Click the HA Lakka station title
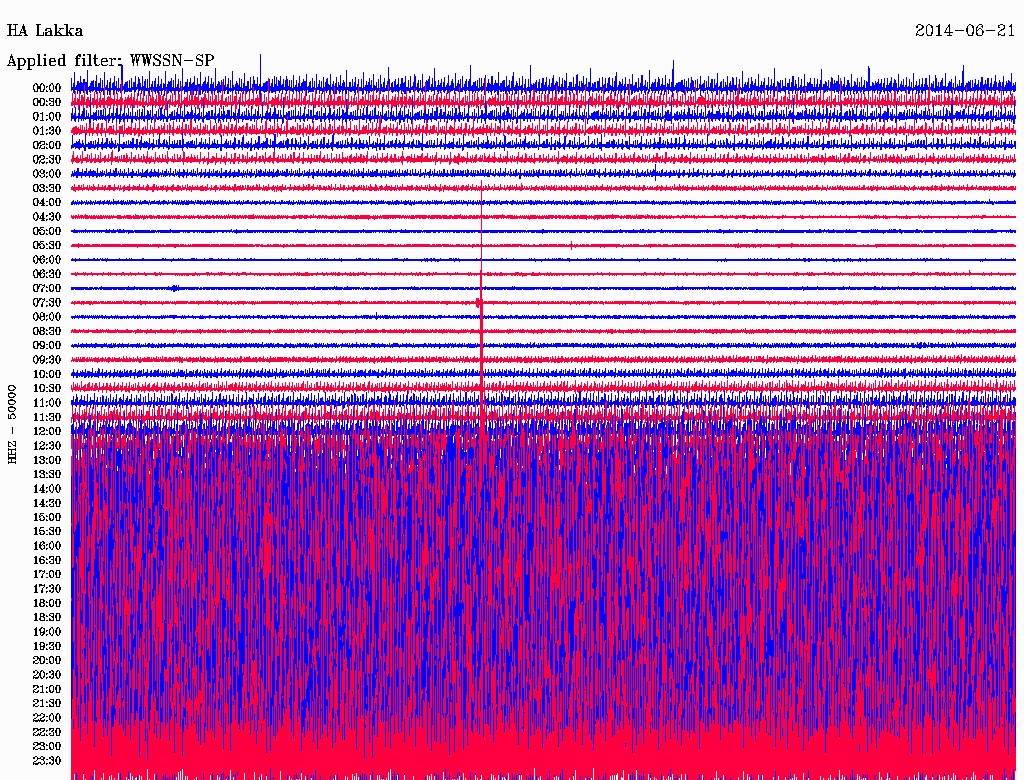The image size is (1024, 780). tap(45, 30)
